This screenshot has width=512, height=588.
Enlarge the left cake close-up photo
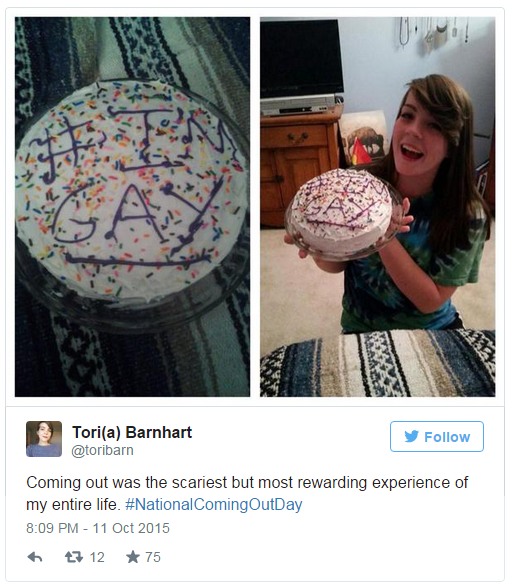coord(132,207)
